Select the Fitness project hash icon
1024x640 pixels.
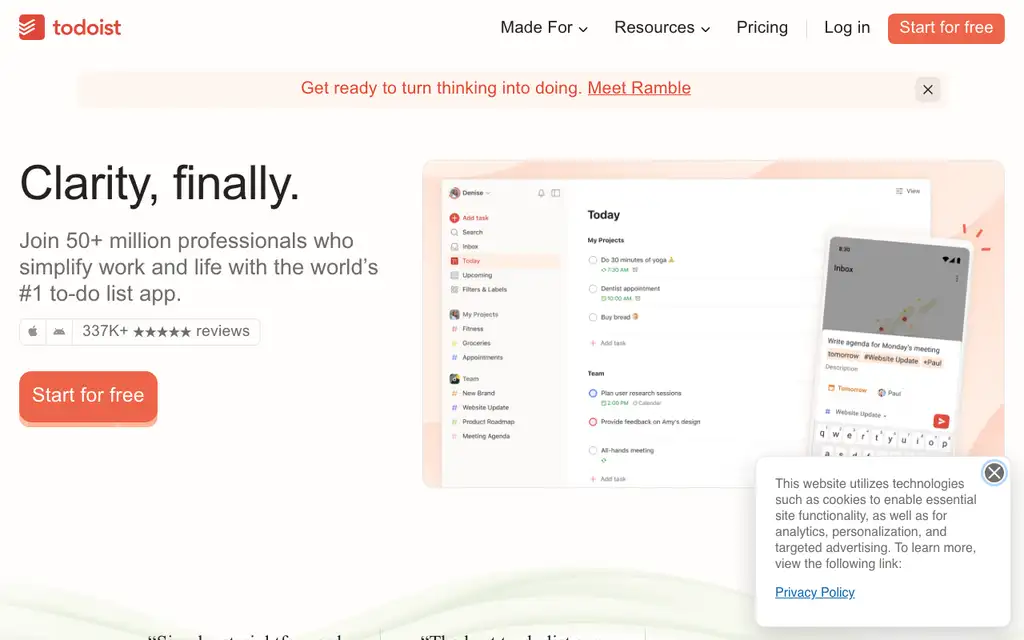point(454,329)
